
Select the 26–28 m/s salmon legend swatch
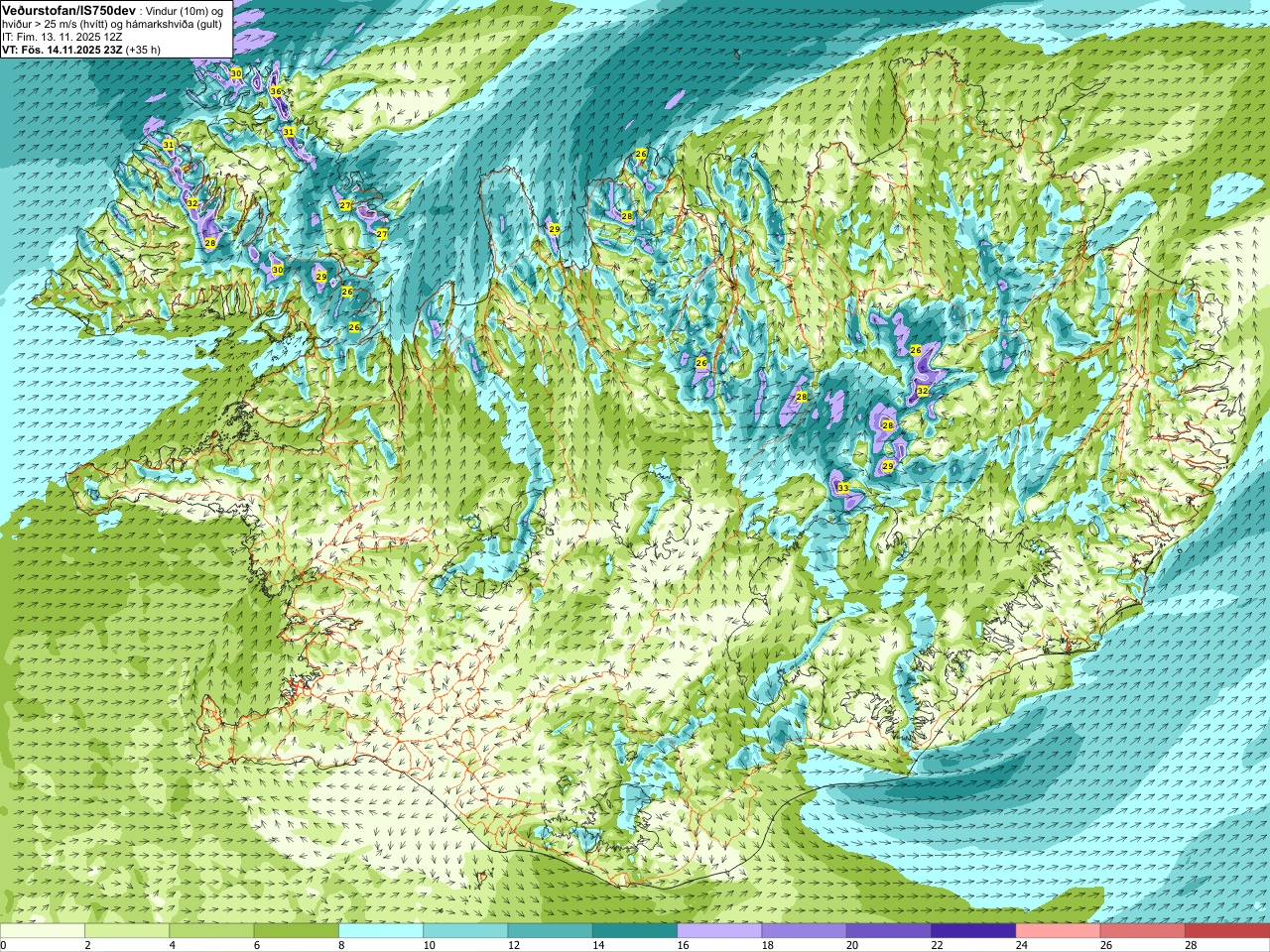1143,931
